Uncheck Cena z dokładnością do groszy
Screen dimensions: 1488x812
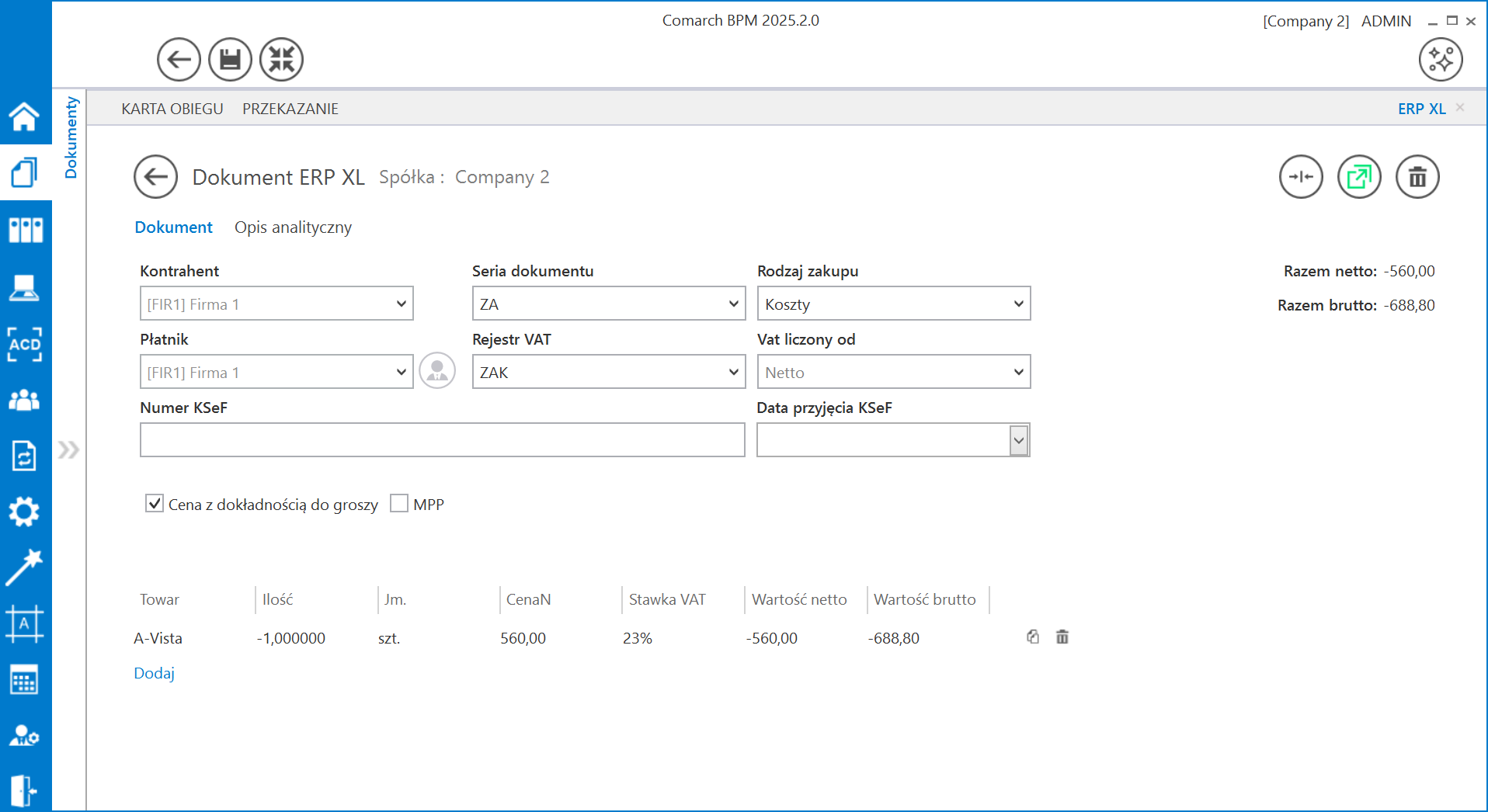coord(155,504)
